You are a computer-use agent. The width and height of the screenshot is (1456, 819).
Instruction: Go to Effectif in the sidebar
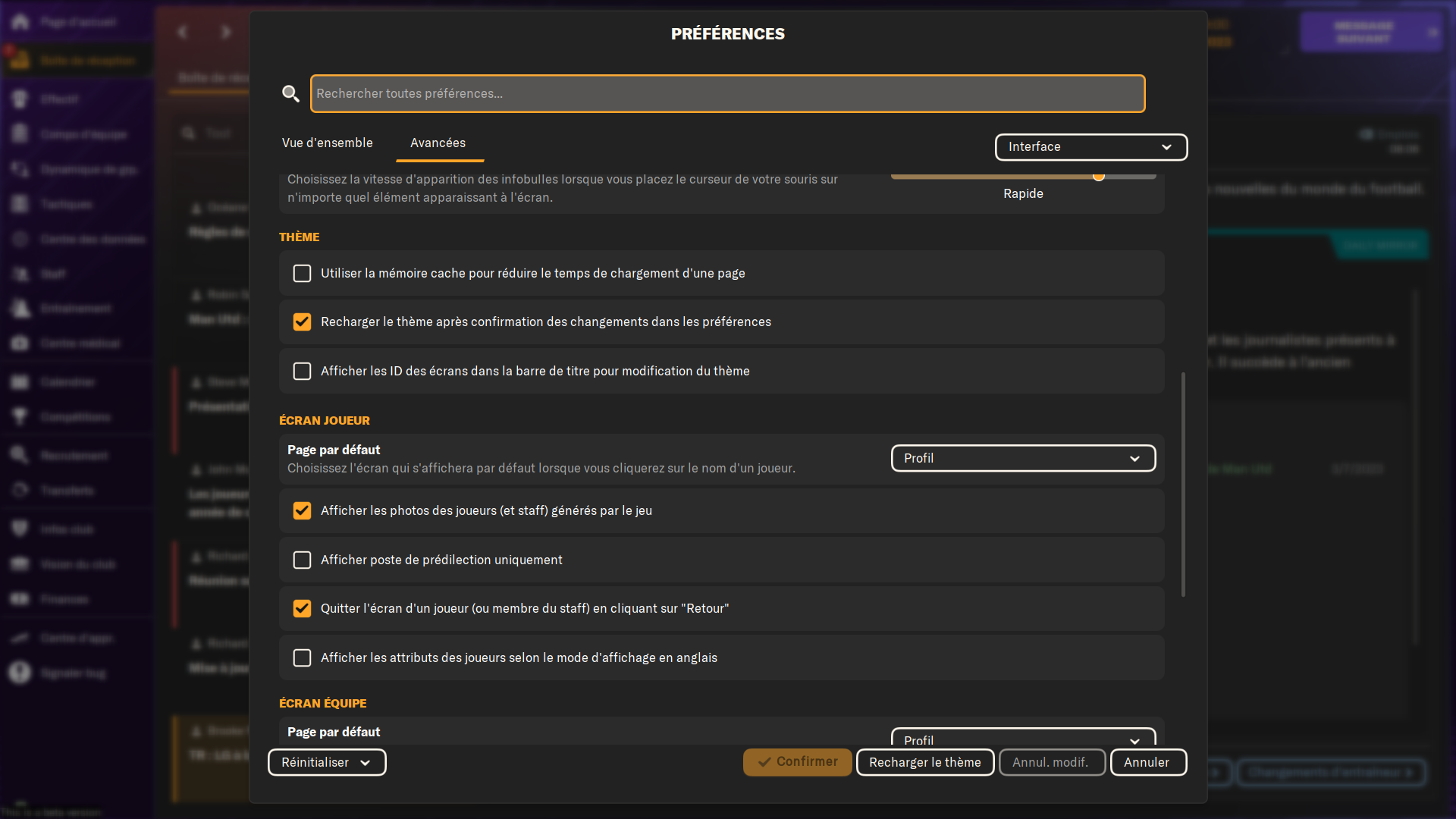click(76, 99)
